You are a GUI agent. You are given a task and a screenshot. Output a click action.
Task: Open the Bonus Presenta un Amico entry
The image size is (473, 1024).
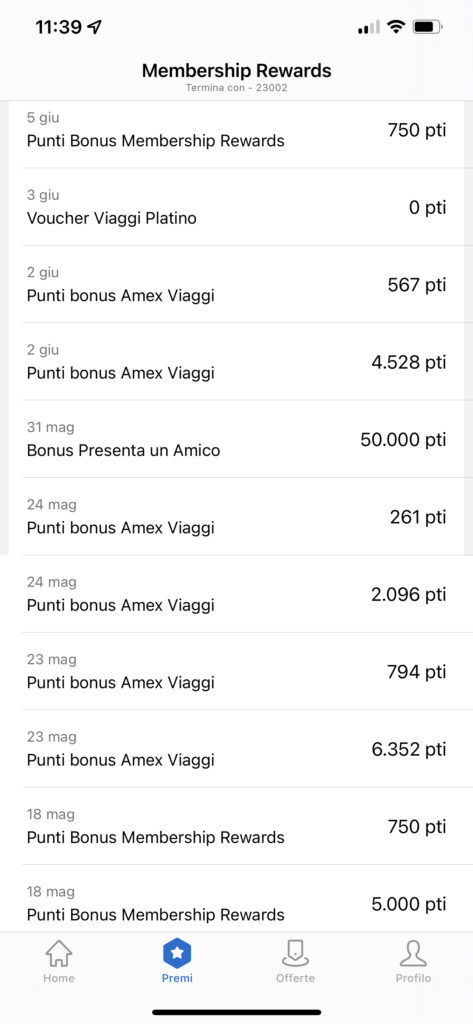click(x=236, y=440)
